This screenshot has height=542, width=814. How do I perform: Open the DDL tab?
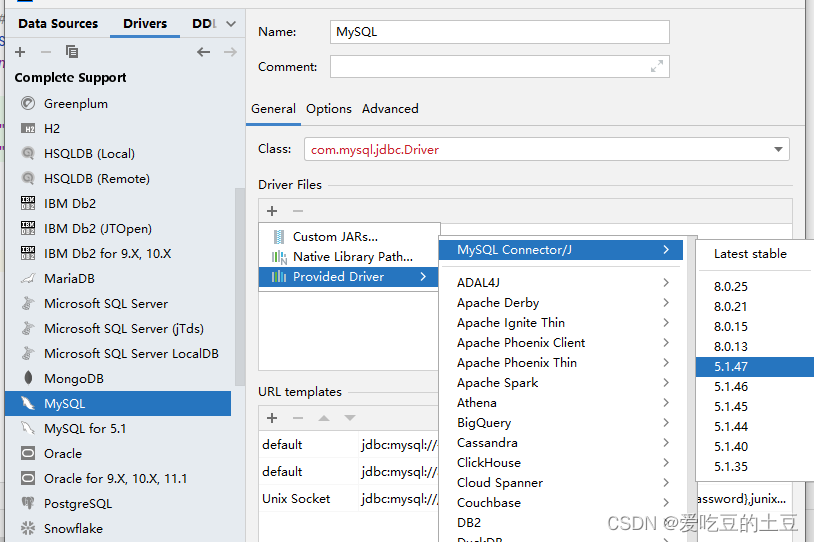(x=204, y=24)
